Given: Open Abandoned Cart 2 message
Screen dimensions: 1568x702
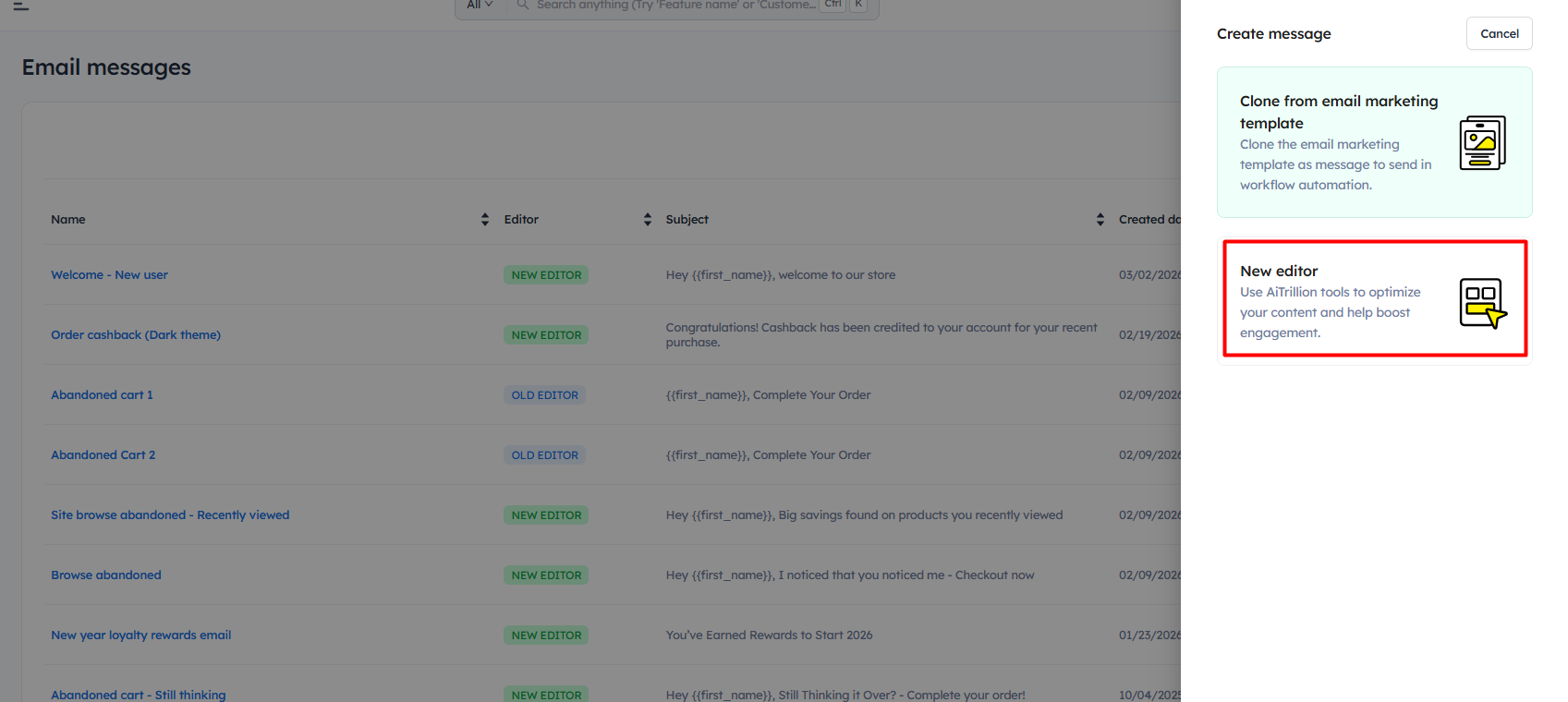Looking at the screenshot, I should pos(103,455).
